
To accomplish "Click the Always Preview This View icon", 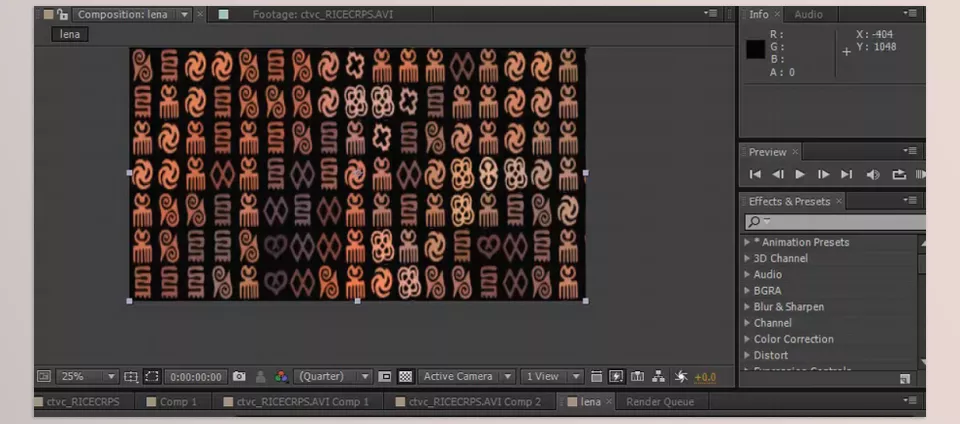I will pos(44,377).
